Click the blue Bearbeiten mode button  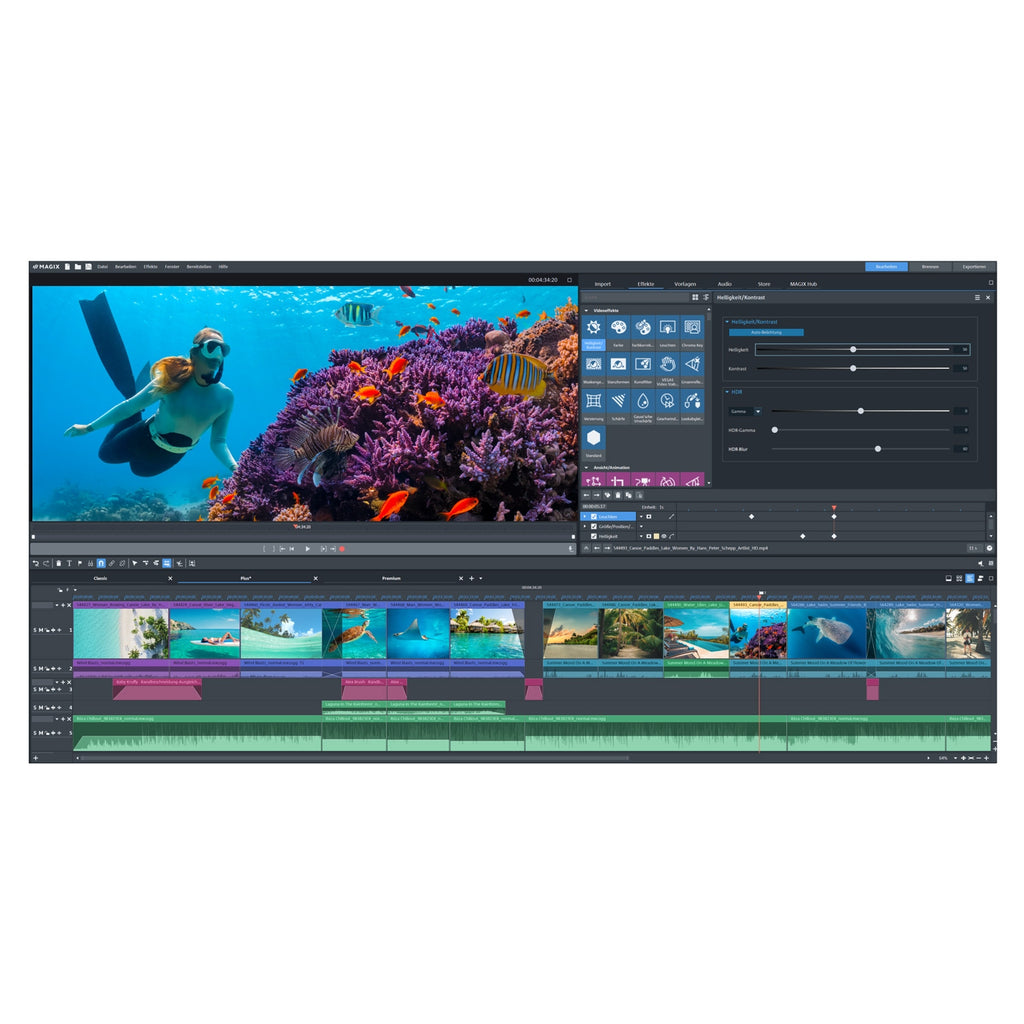886,266
